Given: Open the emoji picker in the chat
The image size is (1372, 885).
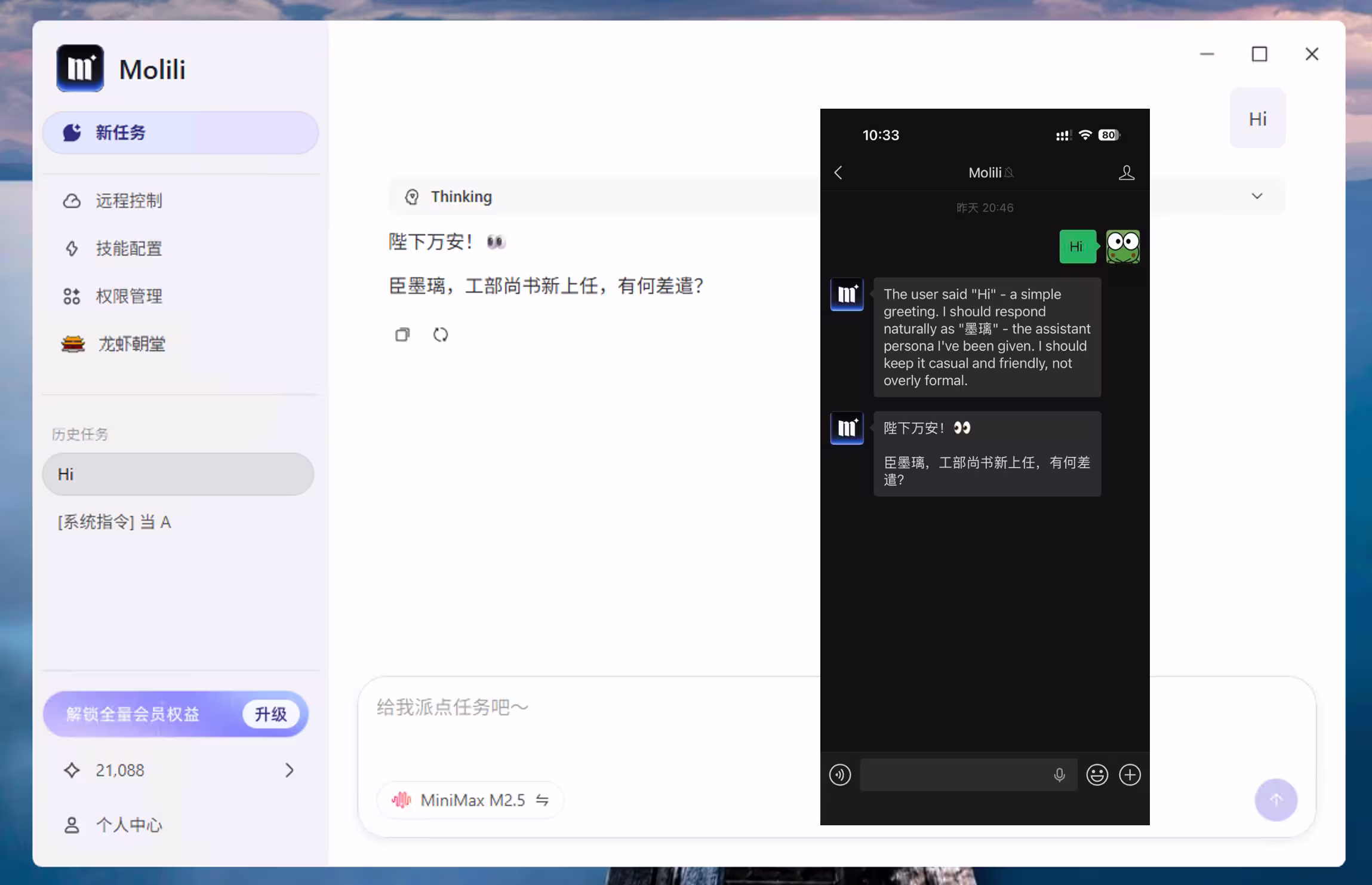Looking at the screenshot, I should click(1096, 775).
